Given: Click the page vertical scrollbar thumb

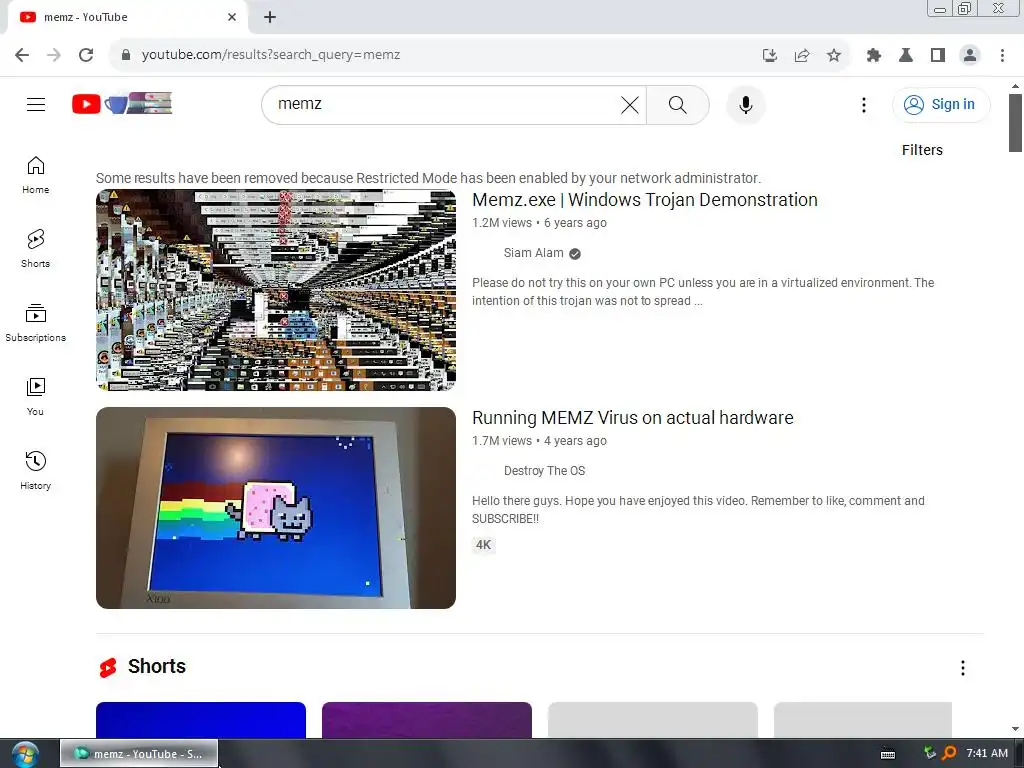Looking at the screenshot, I should 1015,123.
